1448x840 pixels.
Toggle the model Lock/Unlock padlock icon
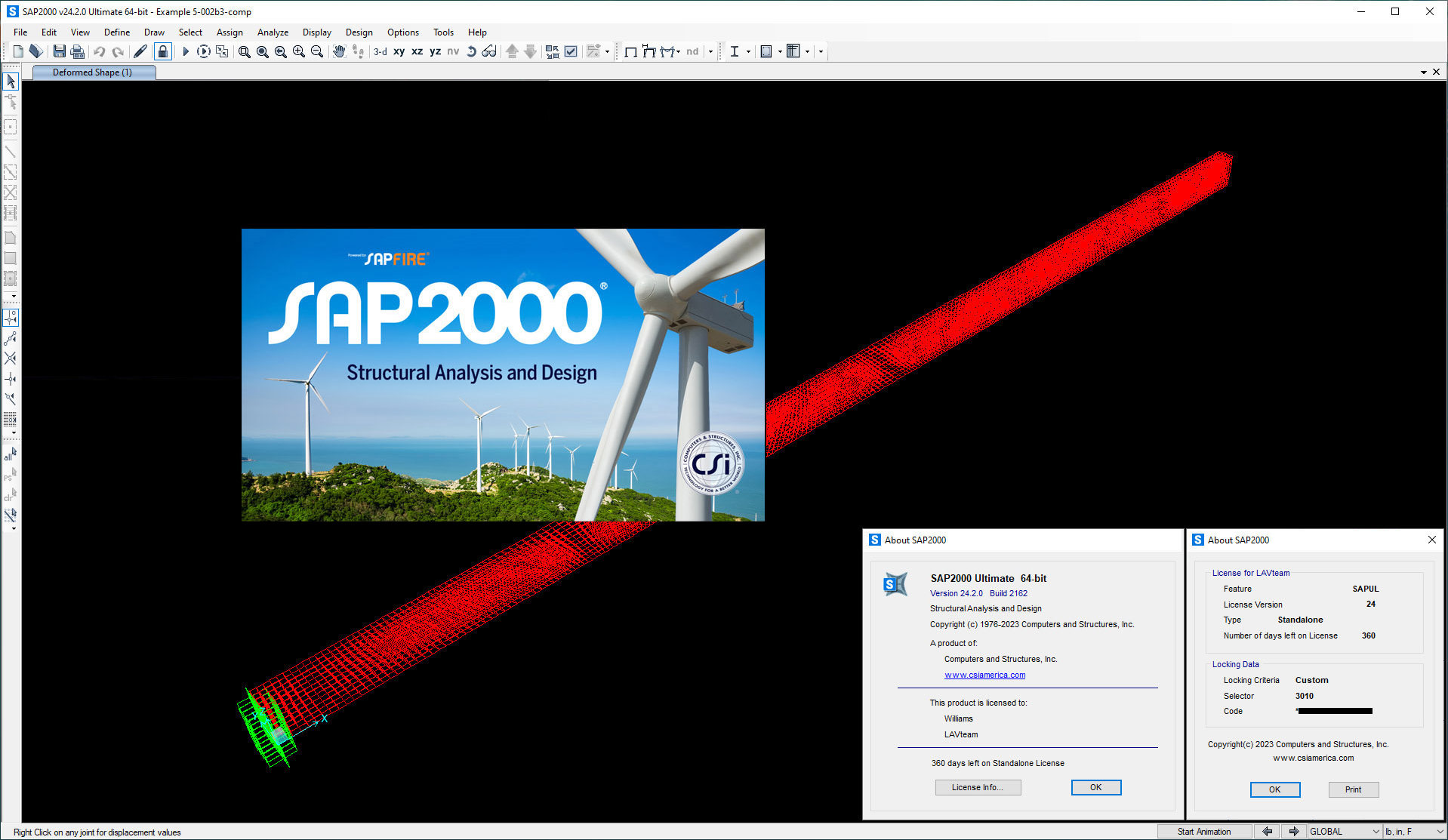click(162, 51)
